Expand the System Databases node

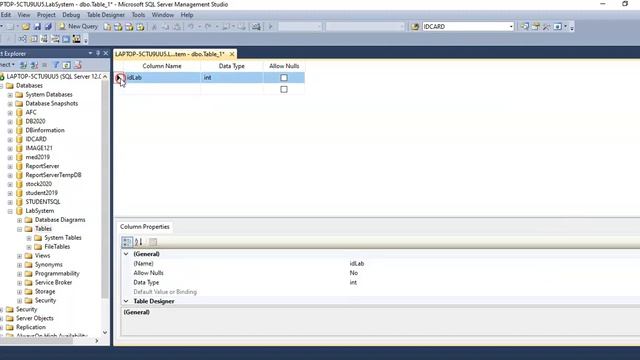click(x=10, y=95)
